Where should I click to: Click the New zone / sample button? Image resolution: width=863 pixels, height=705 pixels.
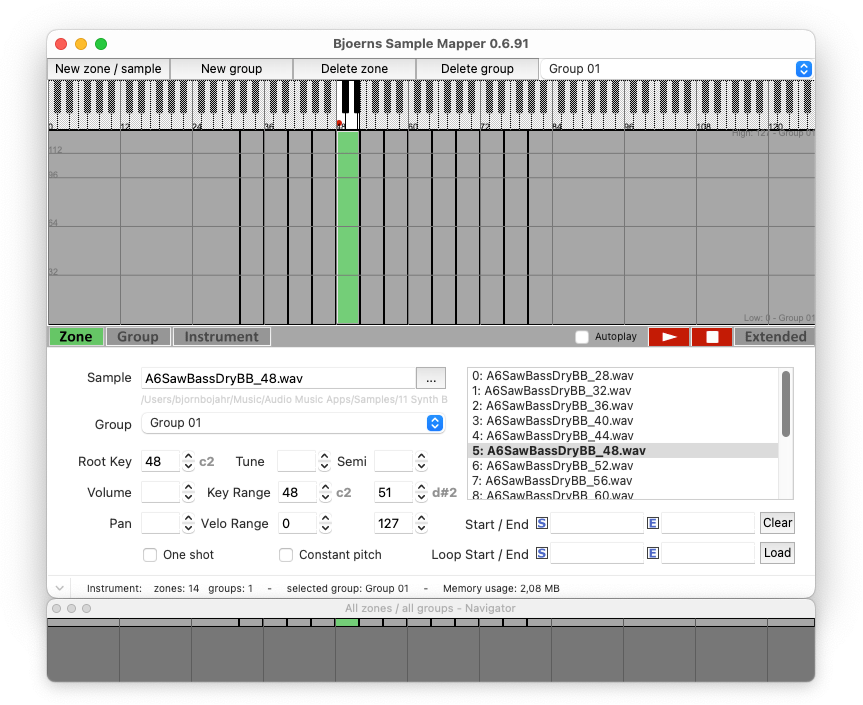click(x=108, y=69)
